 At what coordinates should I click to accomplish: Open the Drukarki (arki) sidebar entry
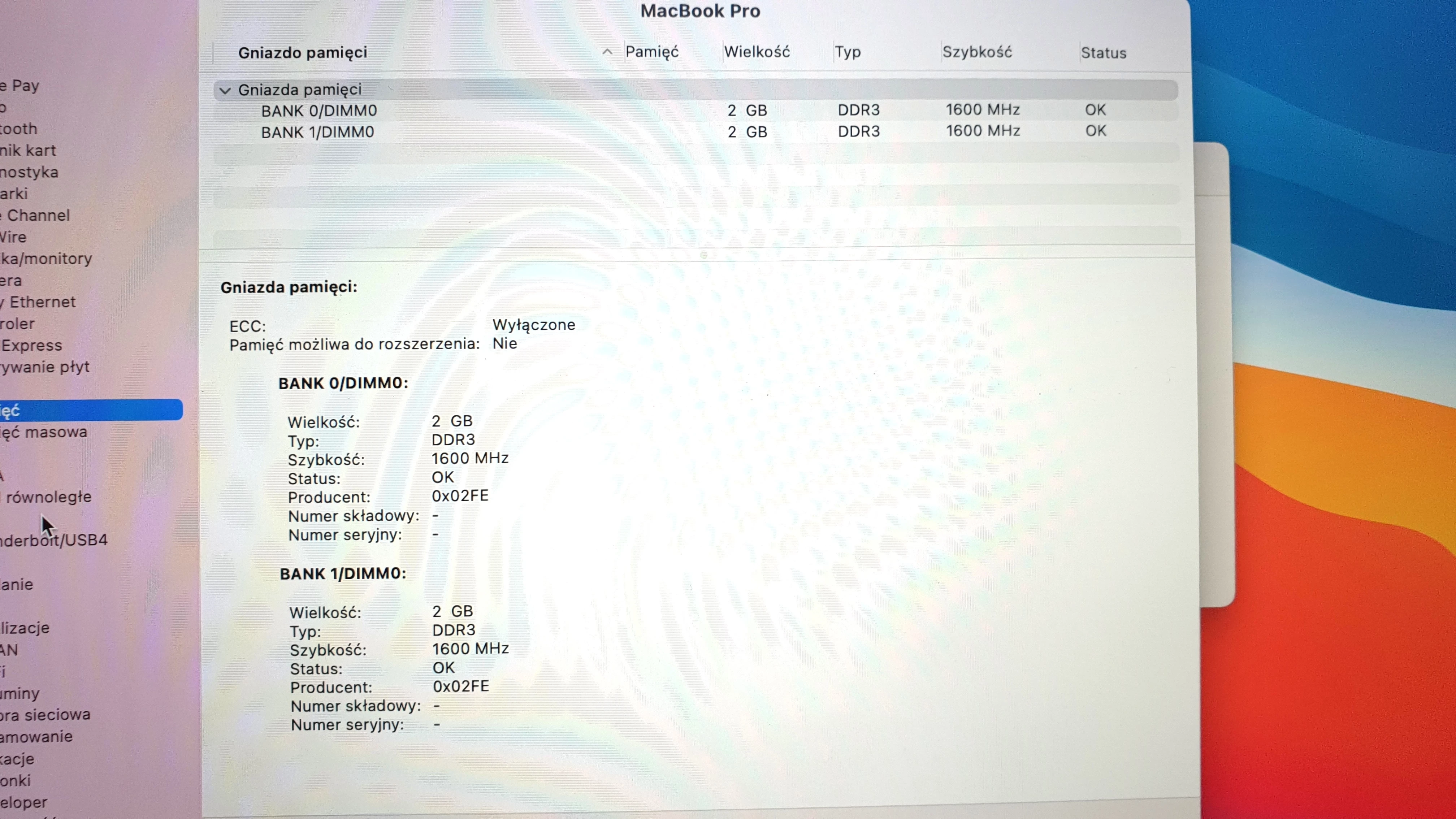[x=14, y=194]
